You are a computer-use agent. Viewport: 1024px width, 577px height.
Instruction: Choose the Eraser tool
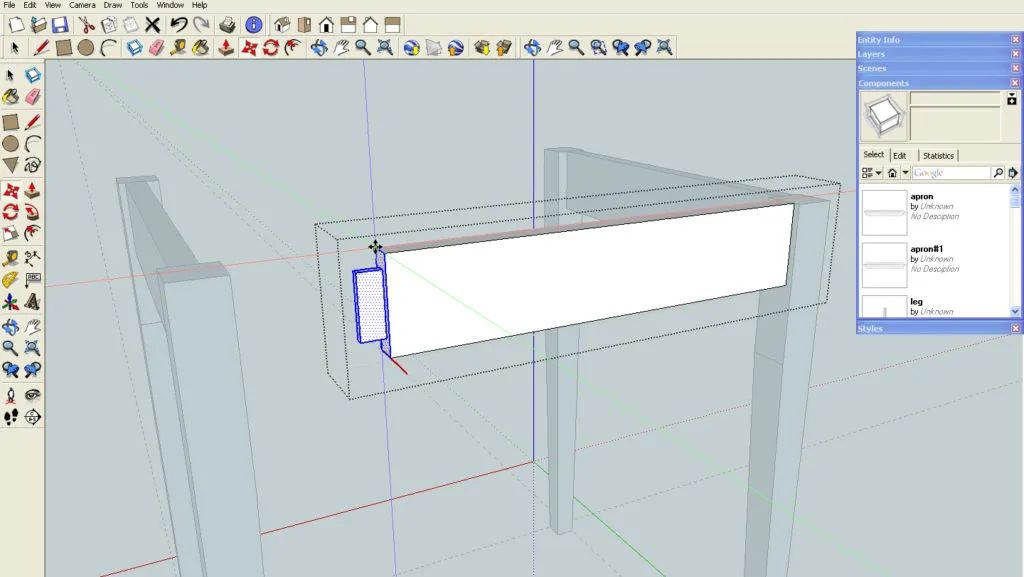pos(30,98)
